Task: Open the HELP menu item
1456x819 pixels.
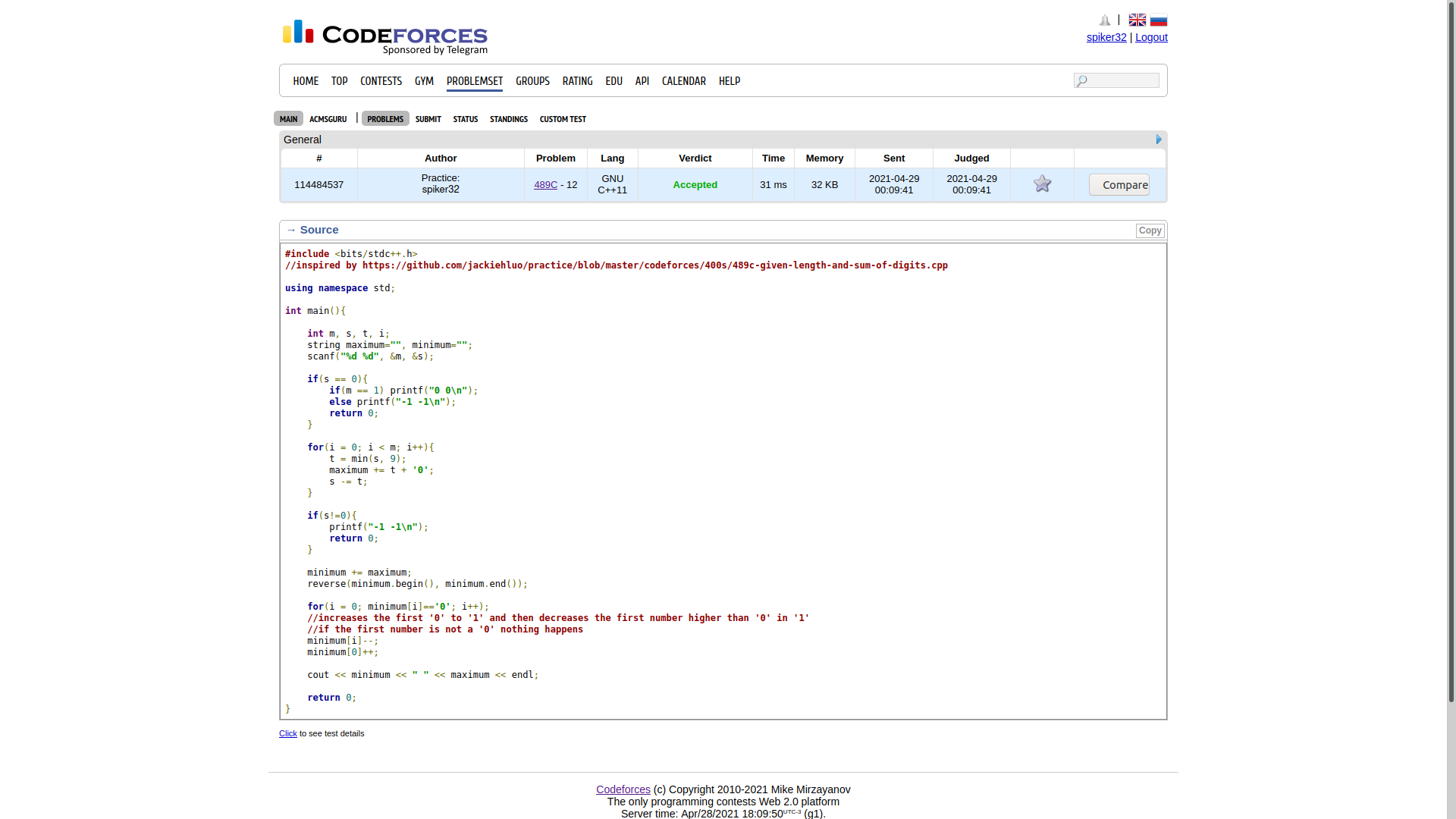Action: [730, 80]
